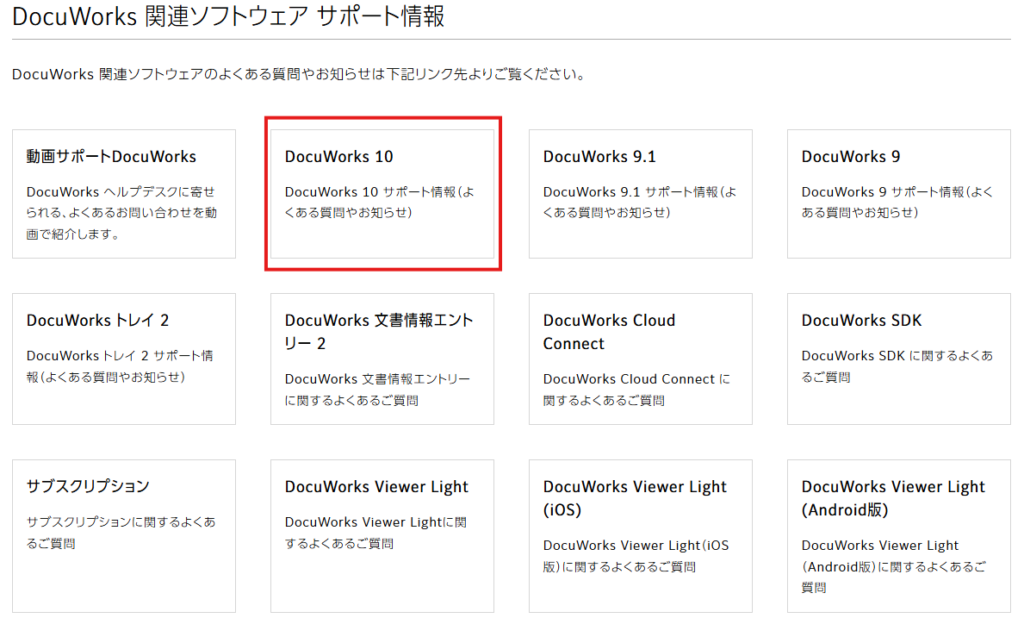The image size is (1024, 618).
Task: Click description 'DocuWorks Viewer Light (Android版)に関する'
Action: [x=893, y=566]
